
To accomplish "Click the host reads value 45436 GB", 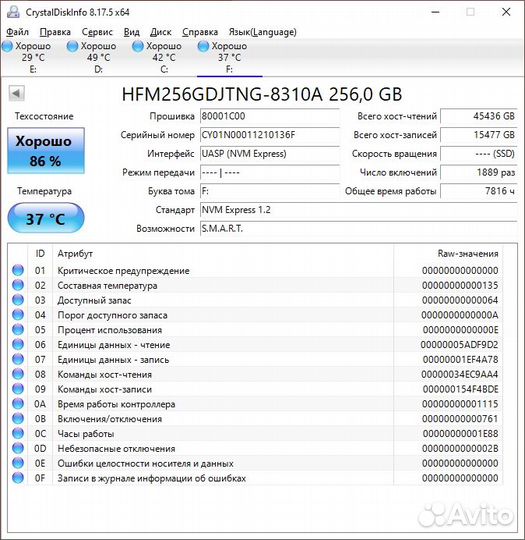I will [479, 116].
